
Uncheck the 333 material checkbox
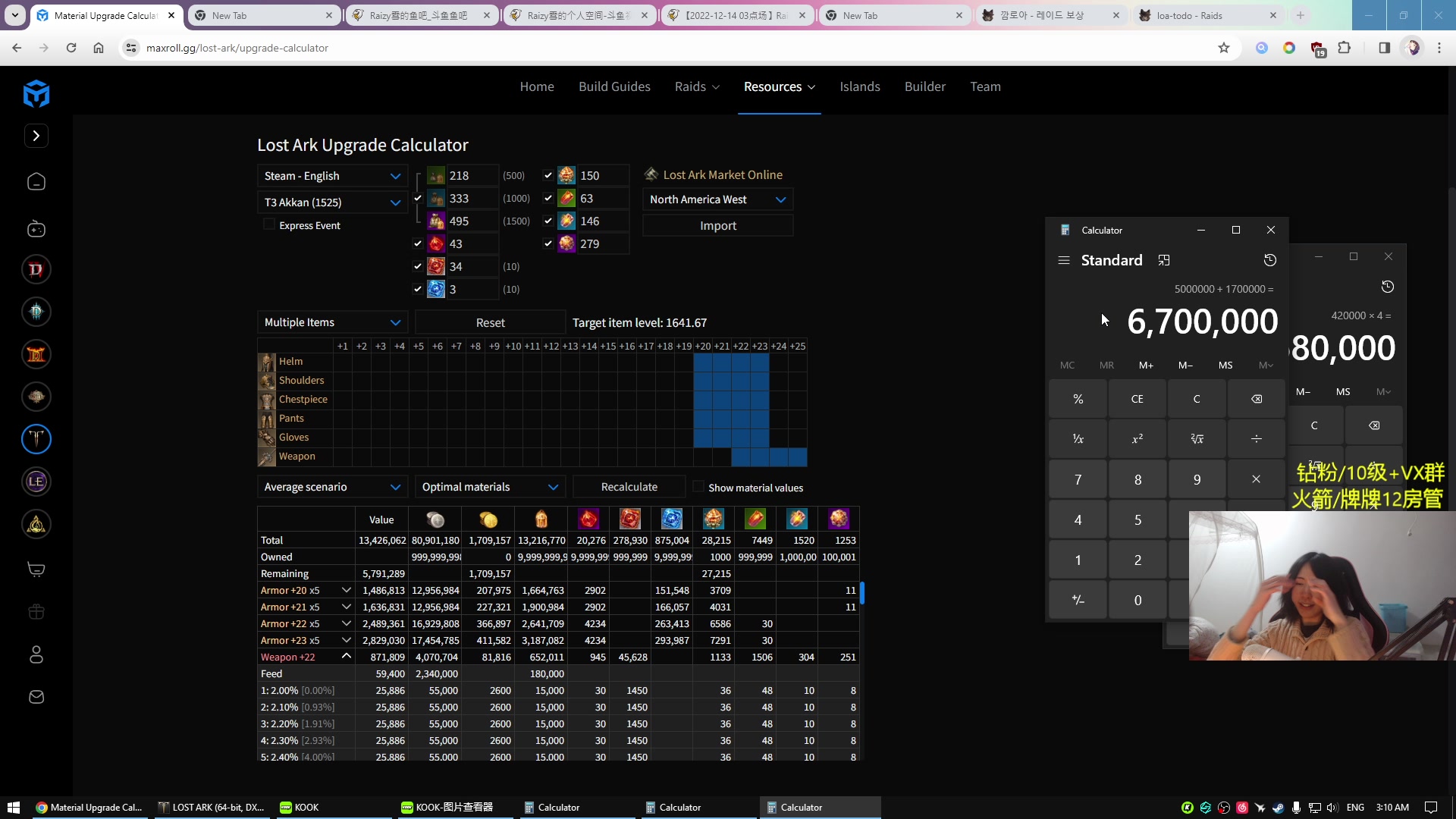(x=418, y=198)
